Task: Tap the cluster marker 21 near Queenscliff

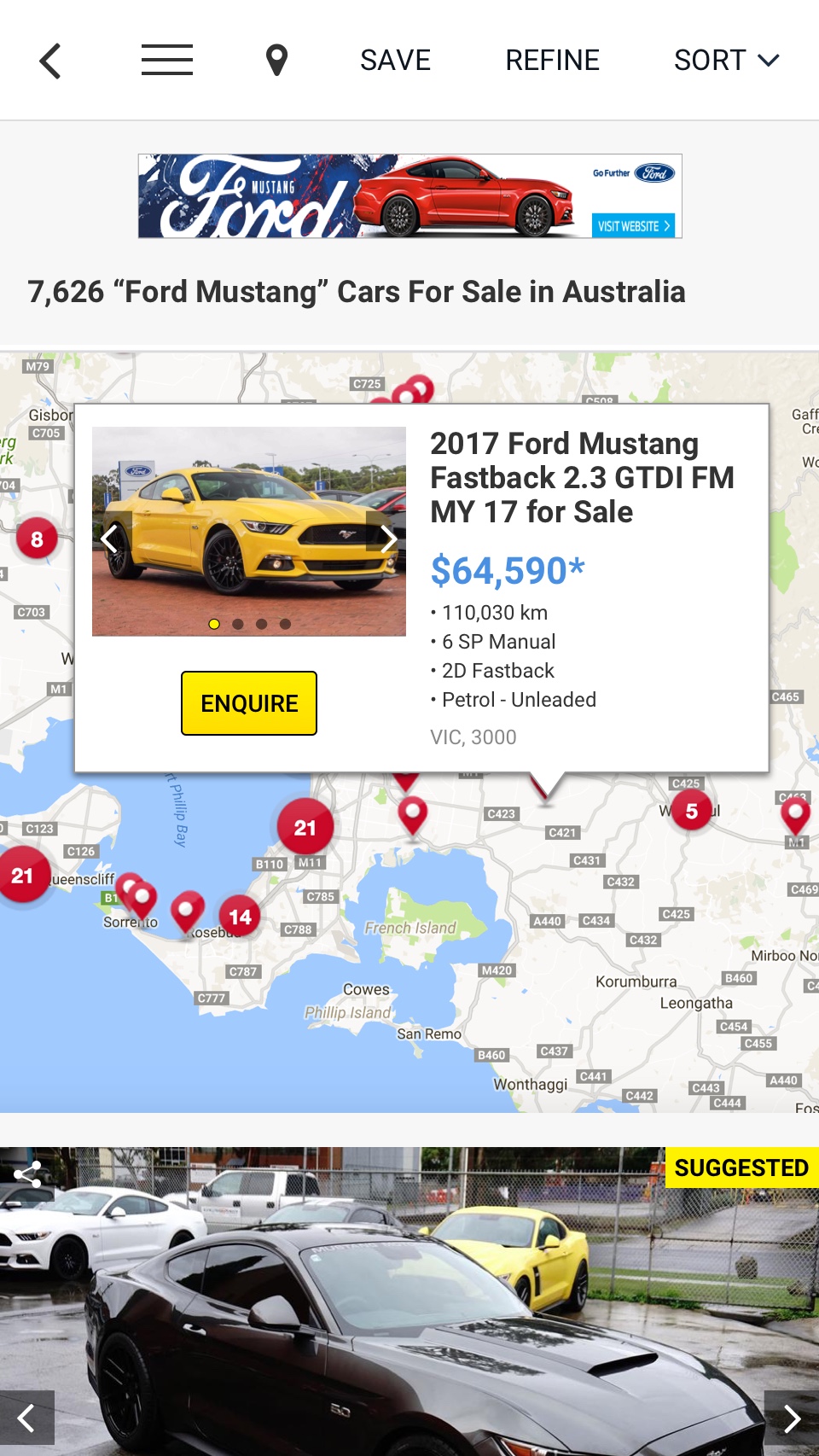Action: pyautogui.click(x=22, y=875)
